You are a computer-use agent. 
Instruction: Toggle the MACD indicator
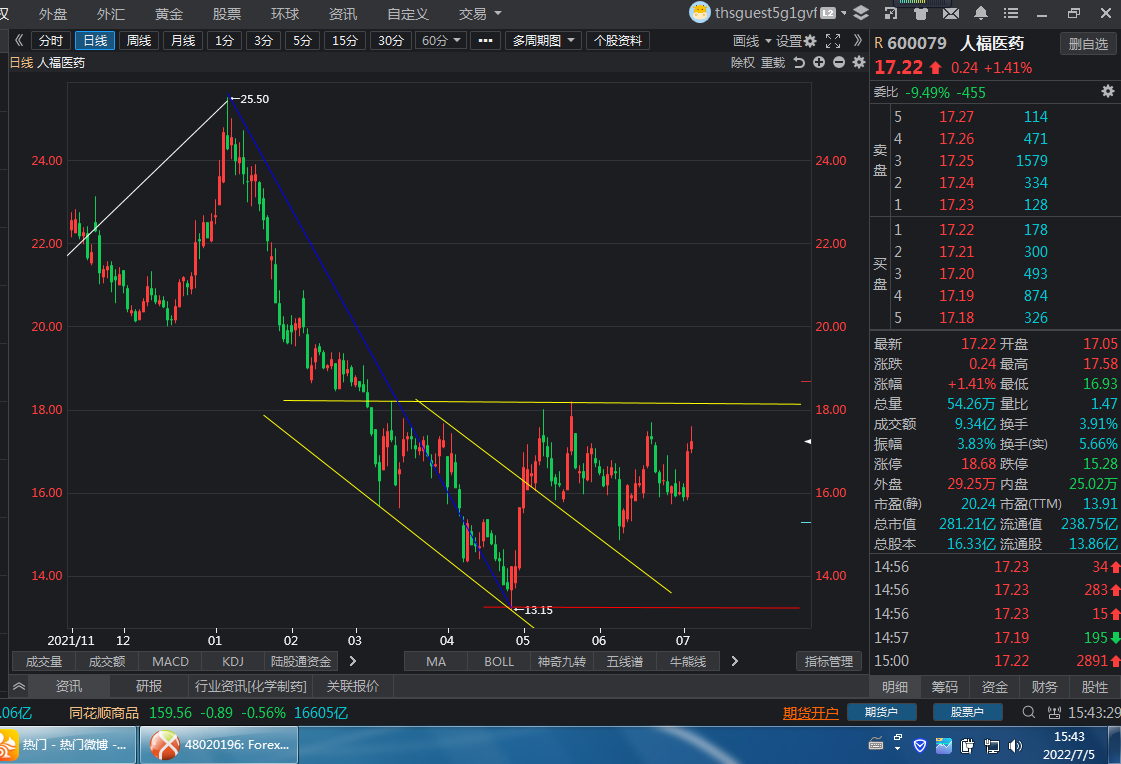pos(170,662)
